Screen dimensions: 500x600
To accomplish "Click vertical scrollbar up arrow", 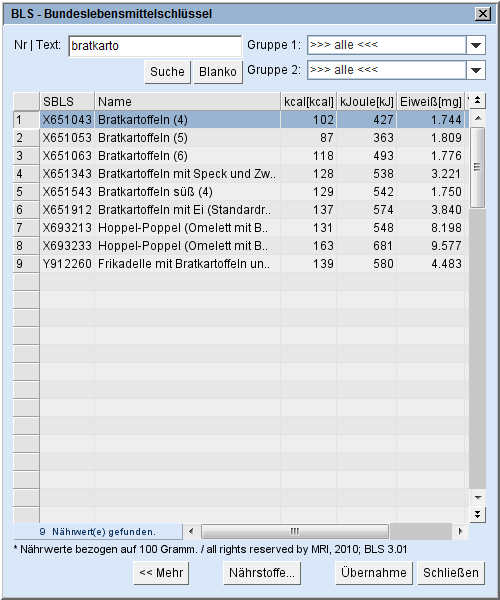I will 477,118.
